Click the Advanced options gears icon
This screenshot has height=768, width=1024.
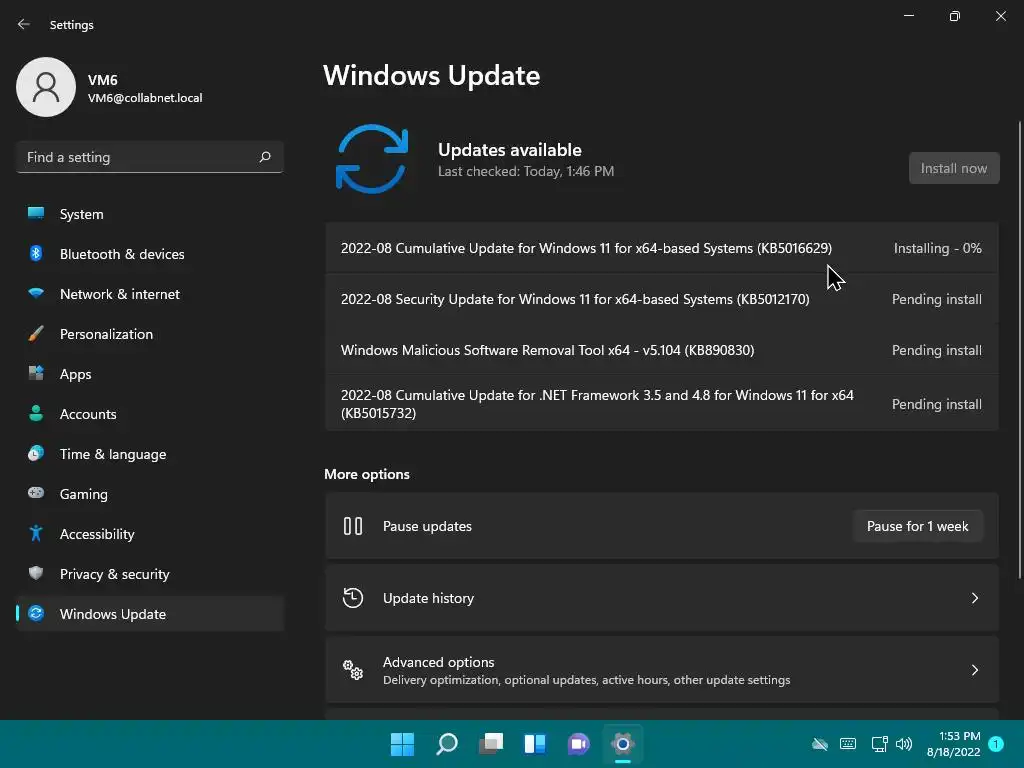[353, 669]
